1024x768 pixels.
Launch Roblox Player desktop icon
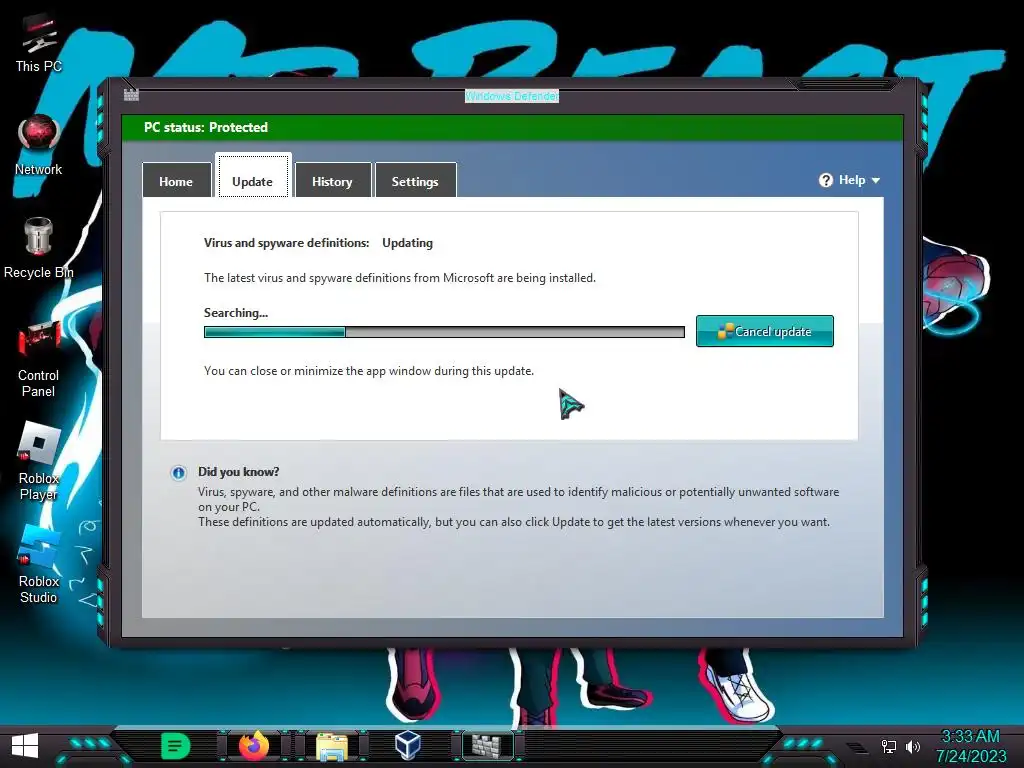click(x=39, y=462)
